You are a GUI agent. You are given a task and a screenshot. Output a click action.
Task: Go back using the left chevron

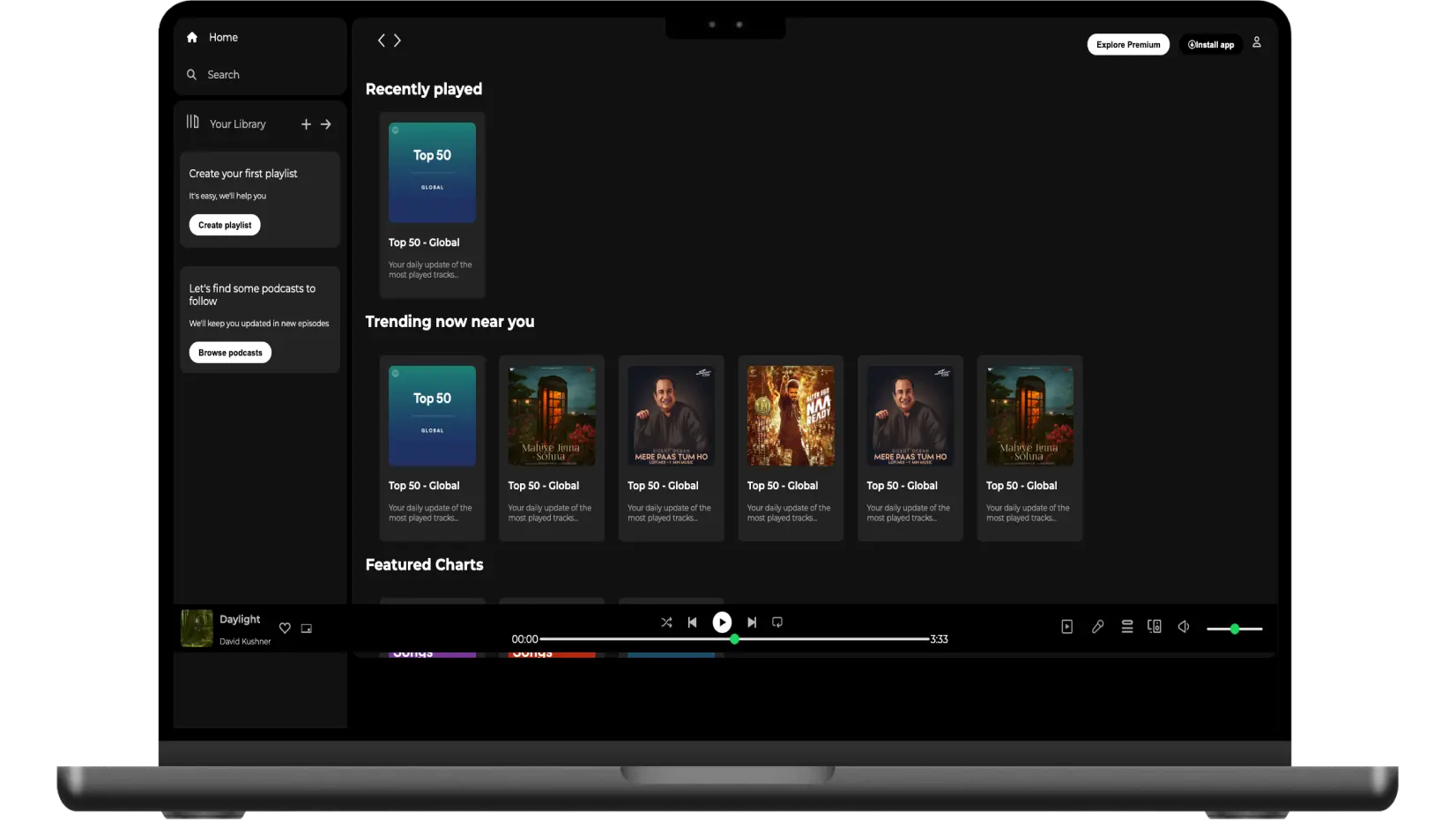click(381, 41)
